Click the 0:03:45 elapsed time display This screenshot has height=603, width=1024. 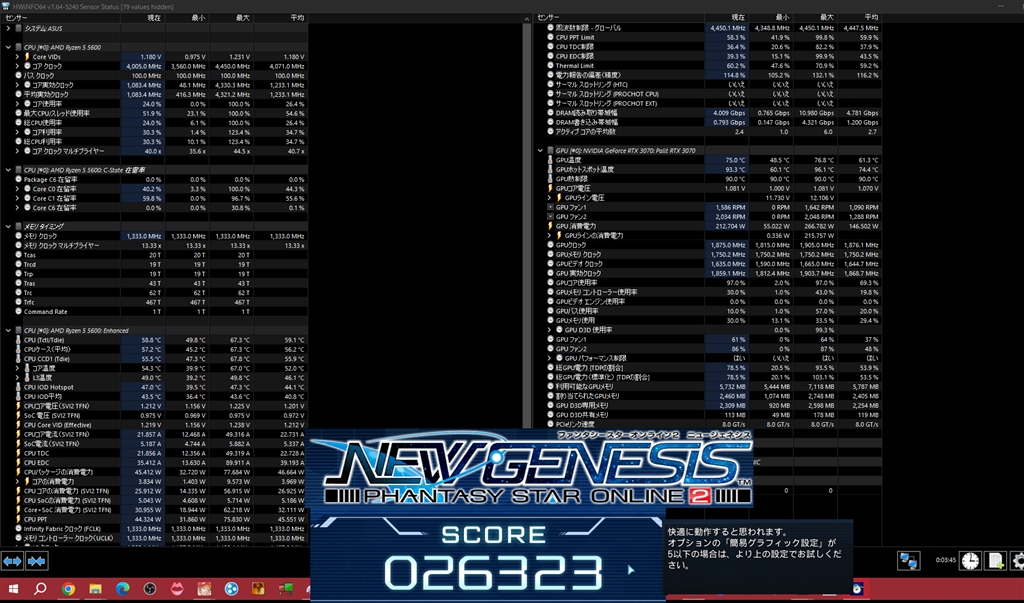tap(946, 560)
